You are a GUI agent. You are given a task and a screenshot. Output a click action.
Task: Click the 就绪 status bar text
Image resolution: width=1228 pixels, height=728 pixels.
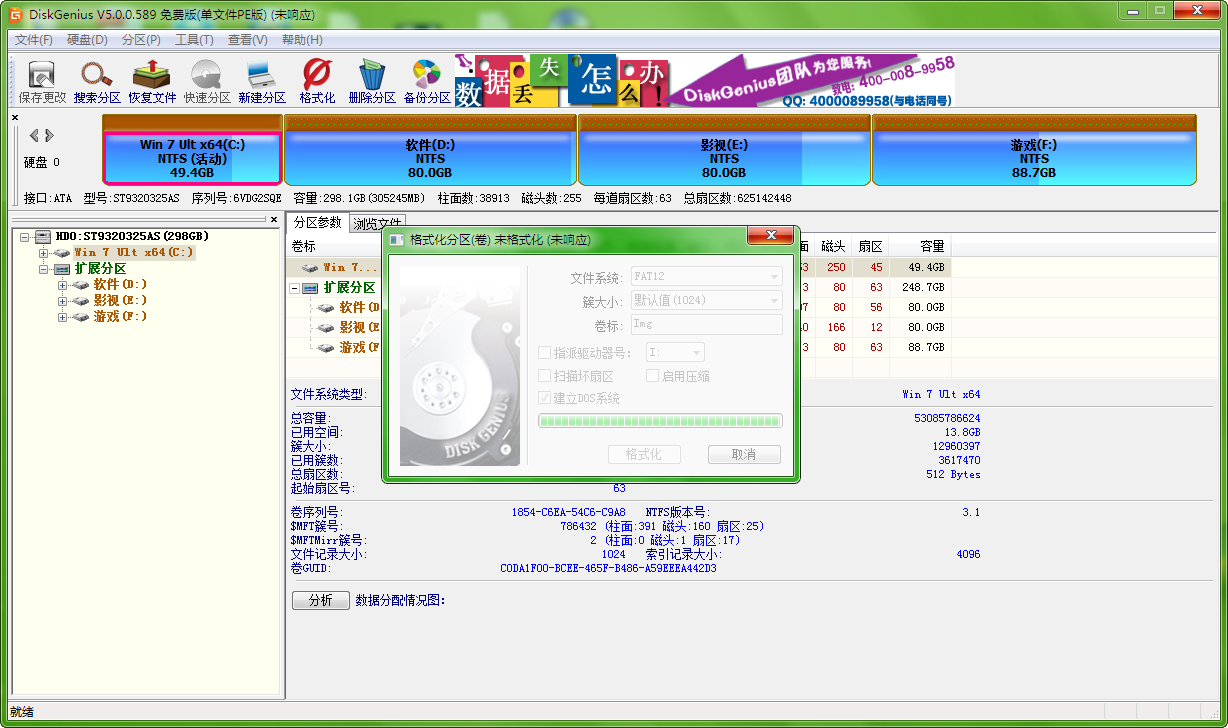pyautogui.click(x=22, y=711)
